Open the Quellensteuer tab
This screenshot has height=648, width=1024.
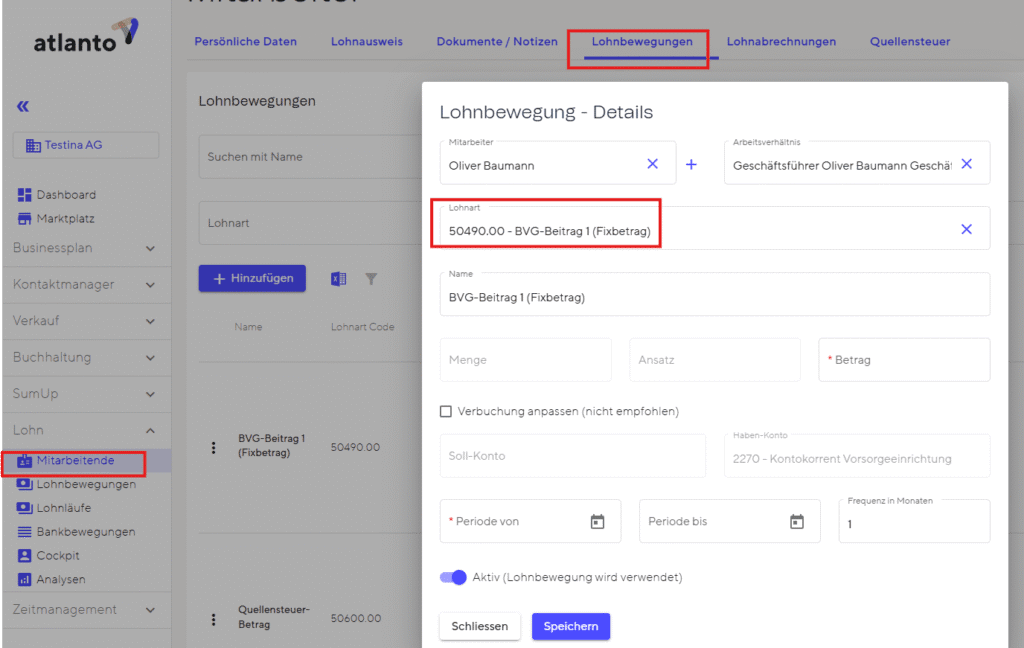(x=910, y=42)
